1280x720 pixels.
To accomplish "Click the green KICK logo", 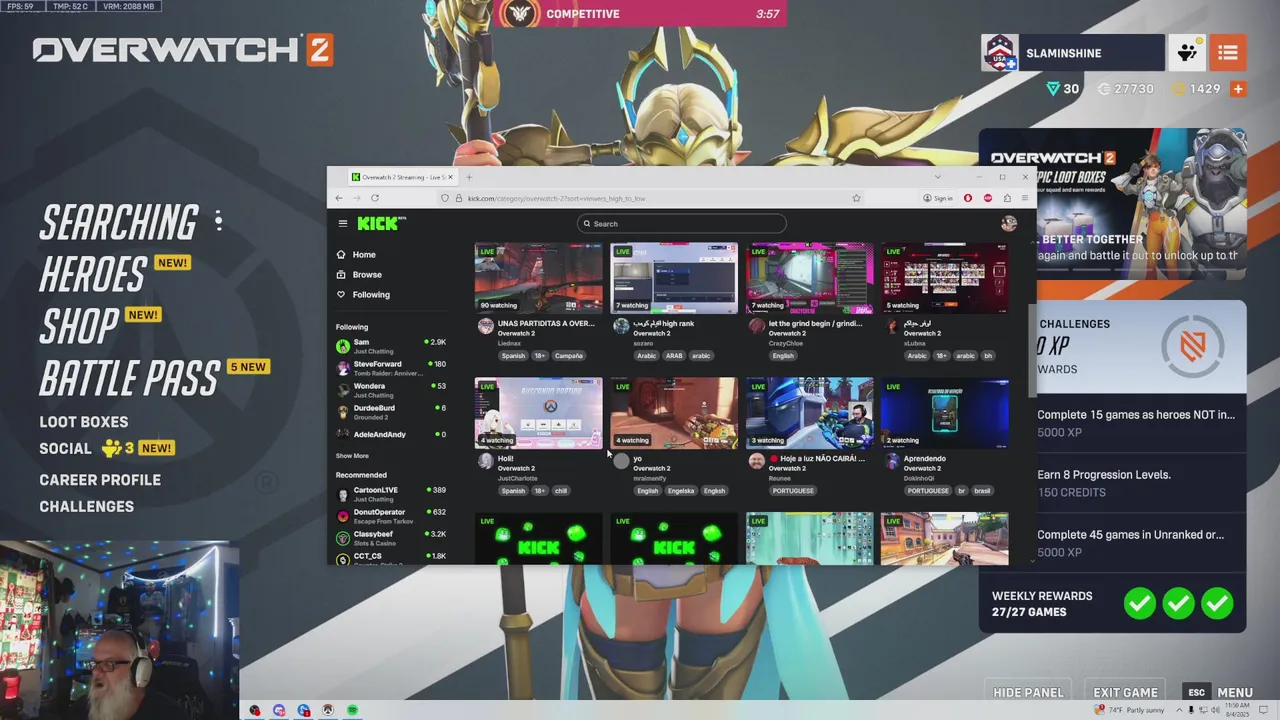I will (x=379, y=224).
